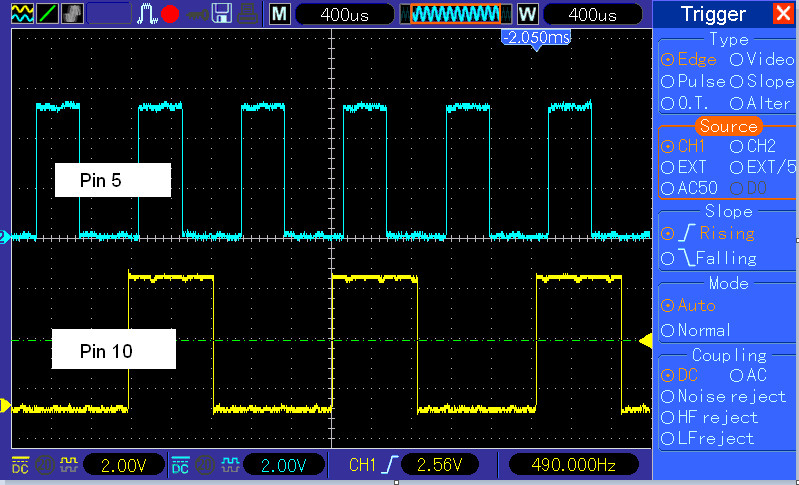Click the 490.000Hz frequency readout
Image resolution: width=799 pixels, height=485 pixels.
tap(574, 465)
